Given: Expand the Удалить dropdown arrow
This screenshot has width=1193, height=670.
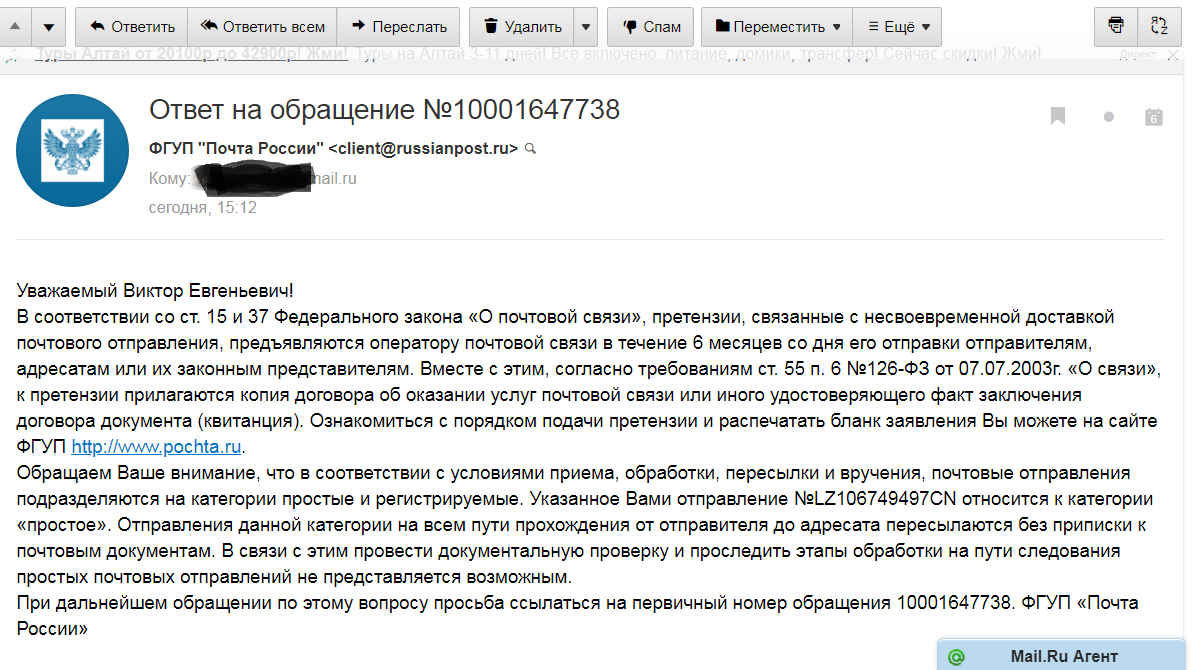Looking at the screenshot, I should (586, 27).
